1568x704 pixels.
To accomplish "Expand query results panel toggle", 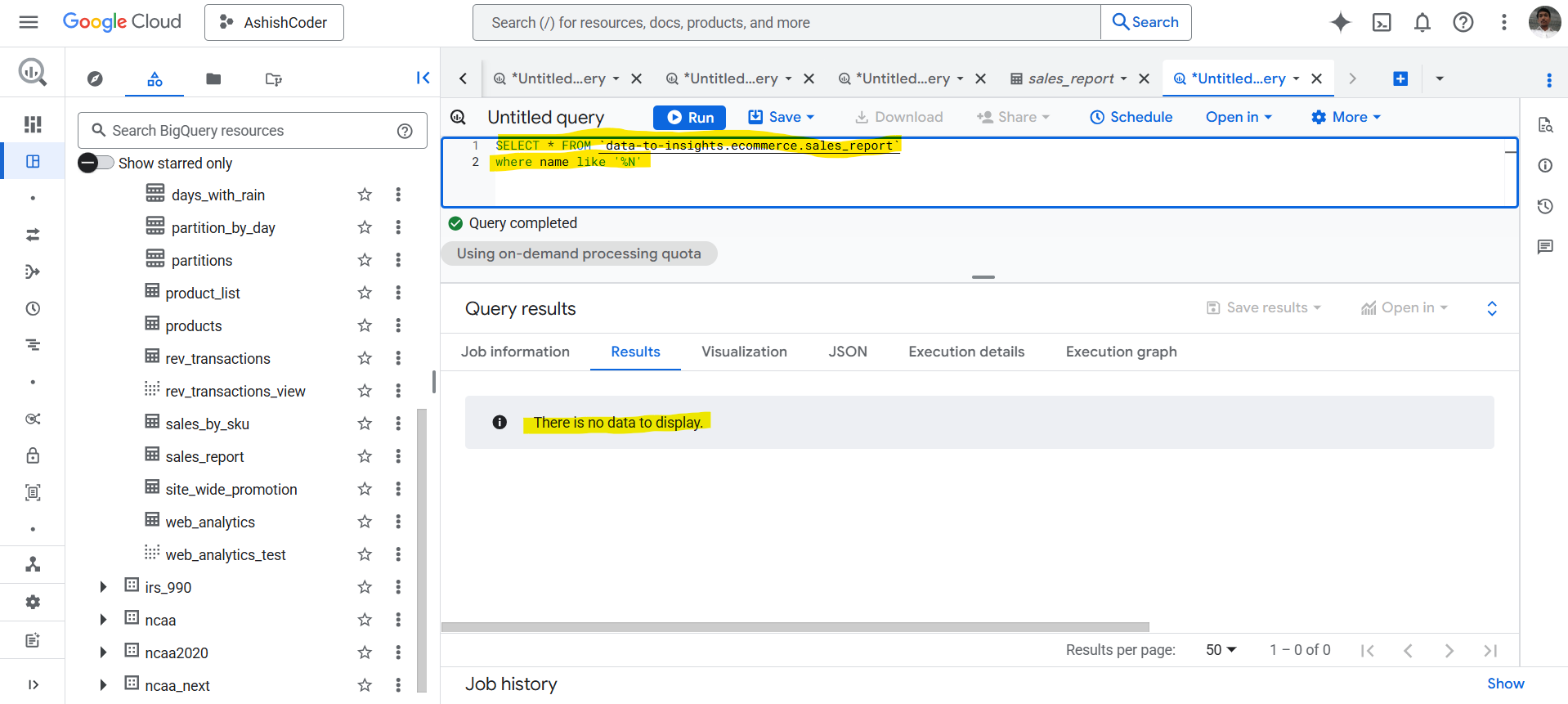I will [x=1492, y=308].
